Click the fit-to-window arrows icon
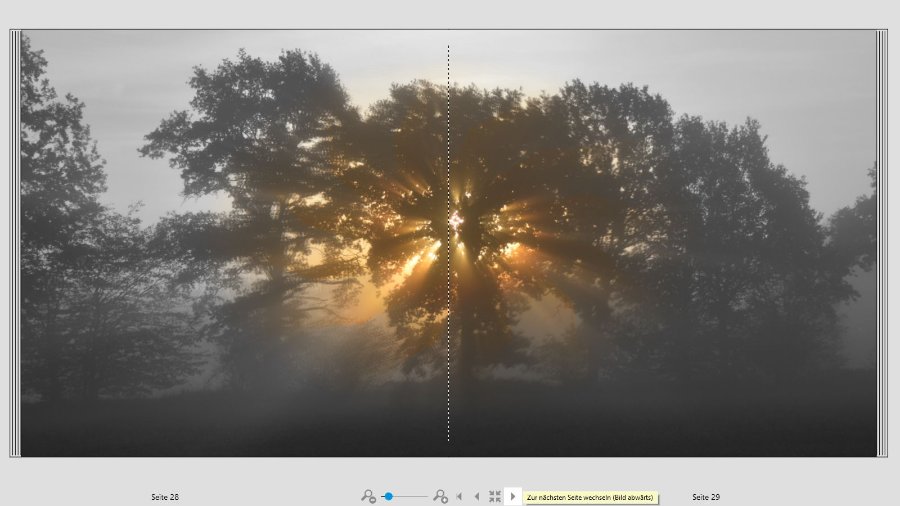 pos(495,496)
